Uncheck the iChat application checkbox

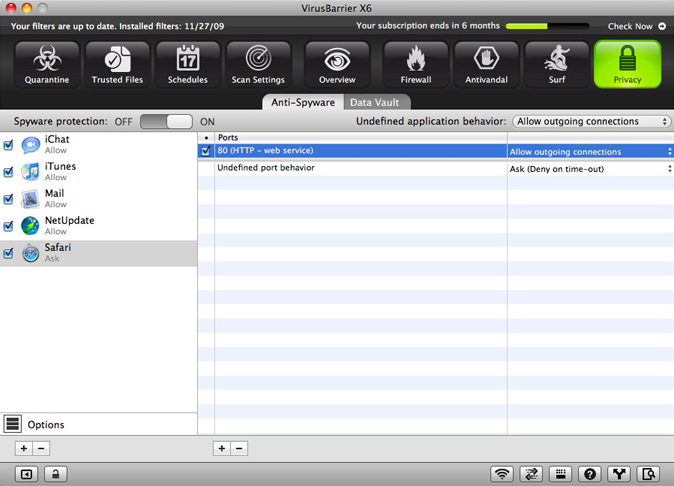(x=9, y=145)
